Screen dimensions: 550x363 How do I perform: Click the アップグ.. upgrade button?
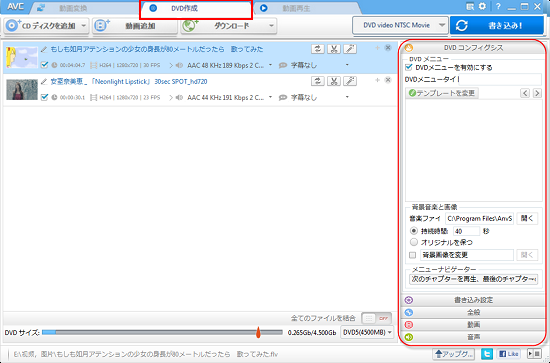pos(454,354)
